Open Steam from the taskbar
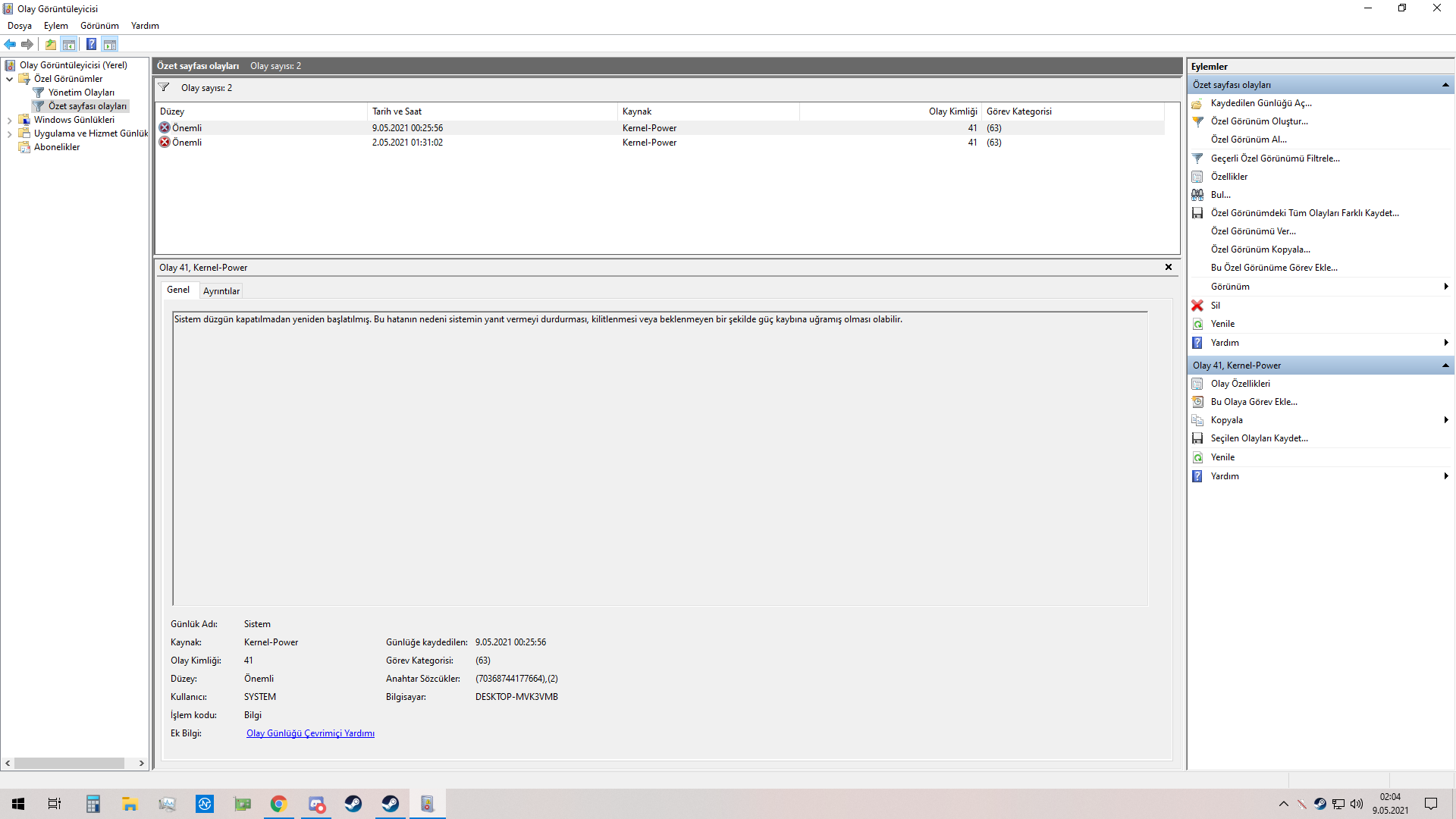1456x819 pixels. click(353, 804)
